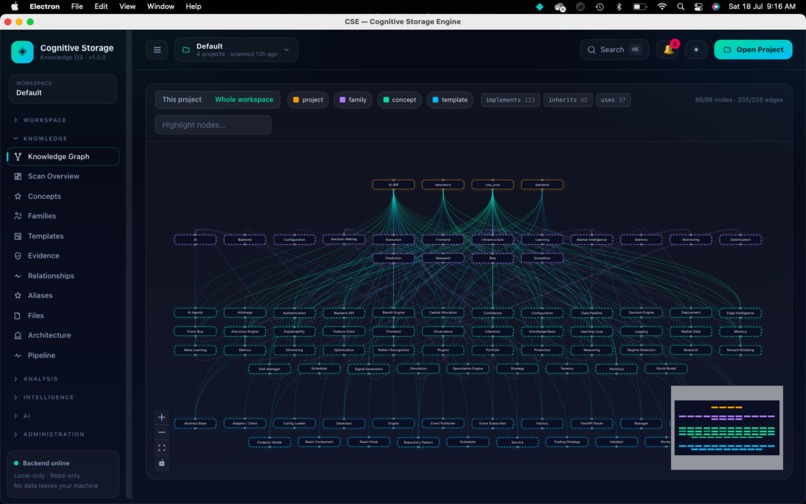Select the React Component template node
806x504 pixels.
(x=319, y=442)
